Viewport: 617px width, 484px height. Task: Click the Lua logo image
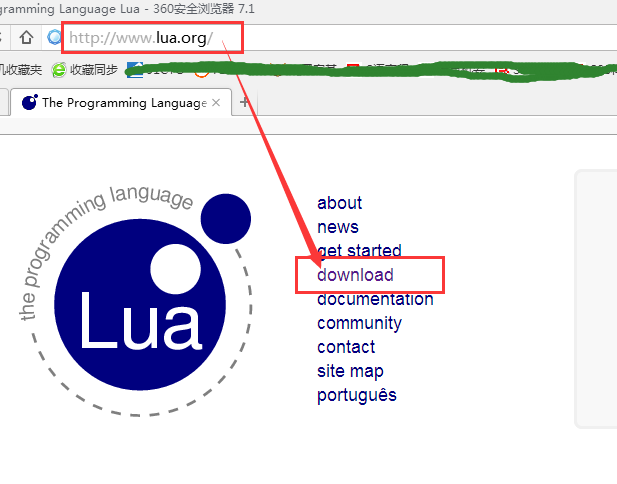click(x=136, y=300)
